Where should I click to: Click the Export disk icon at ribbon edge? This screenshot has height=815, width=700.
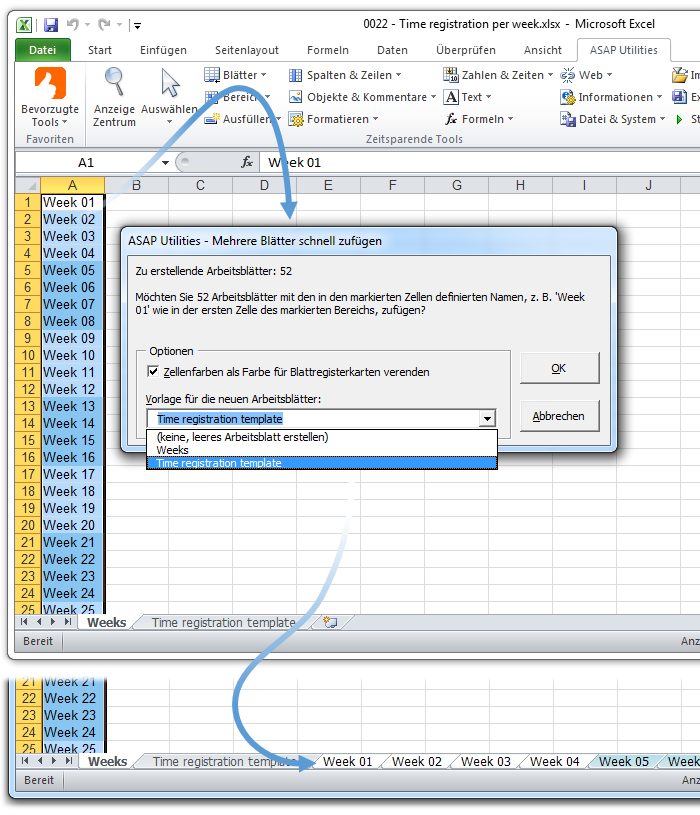[680, 97]
